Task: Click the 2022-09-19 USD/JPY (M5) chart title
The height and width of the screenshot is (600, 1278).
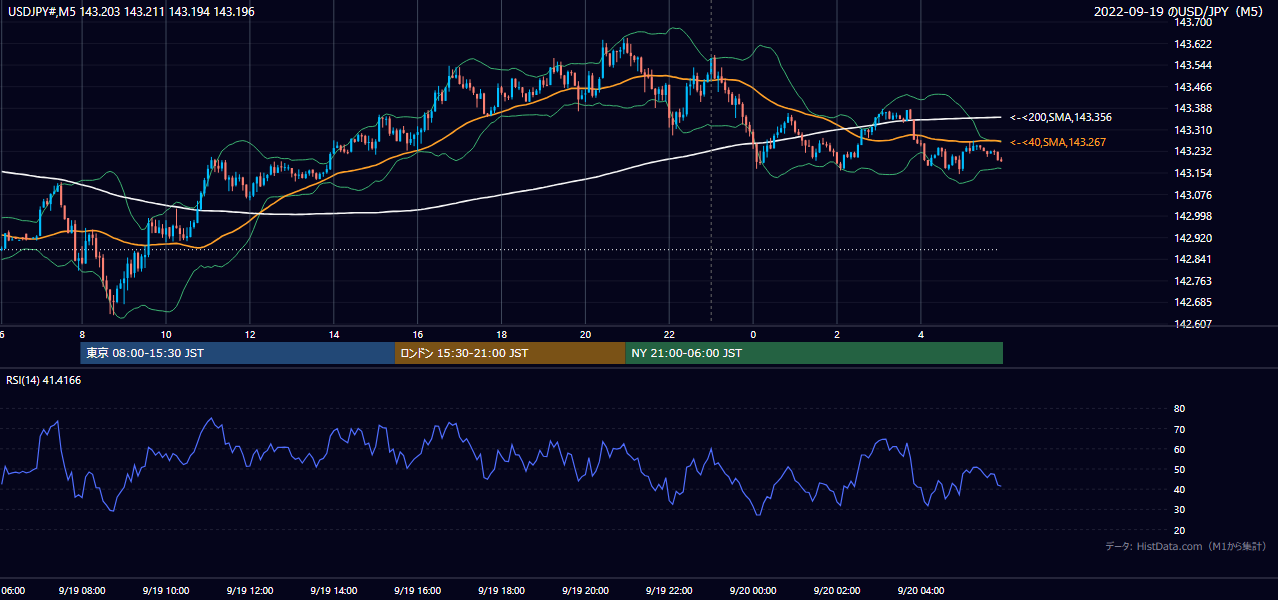Action: tap(1180, 12)
